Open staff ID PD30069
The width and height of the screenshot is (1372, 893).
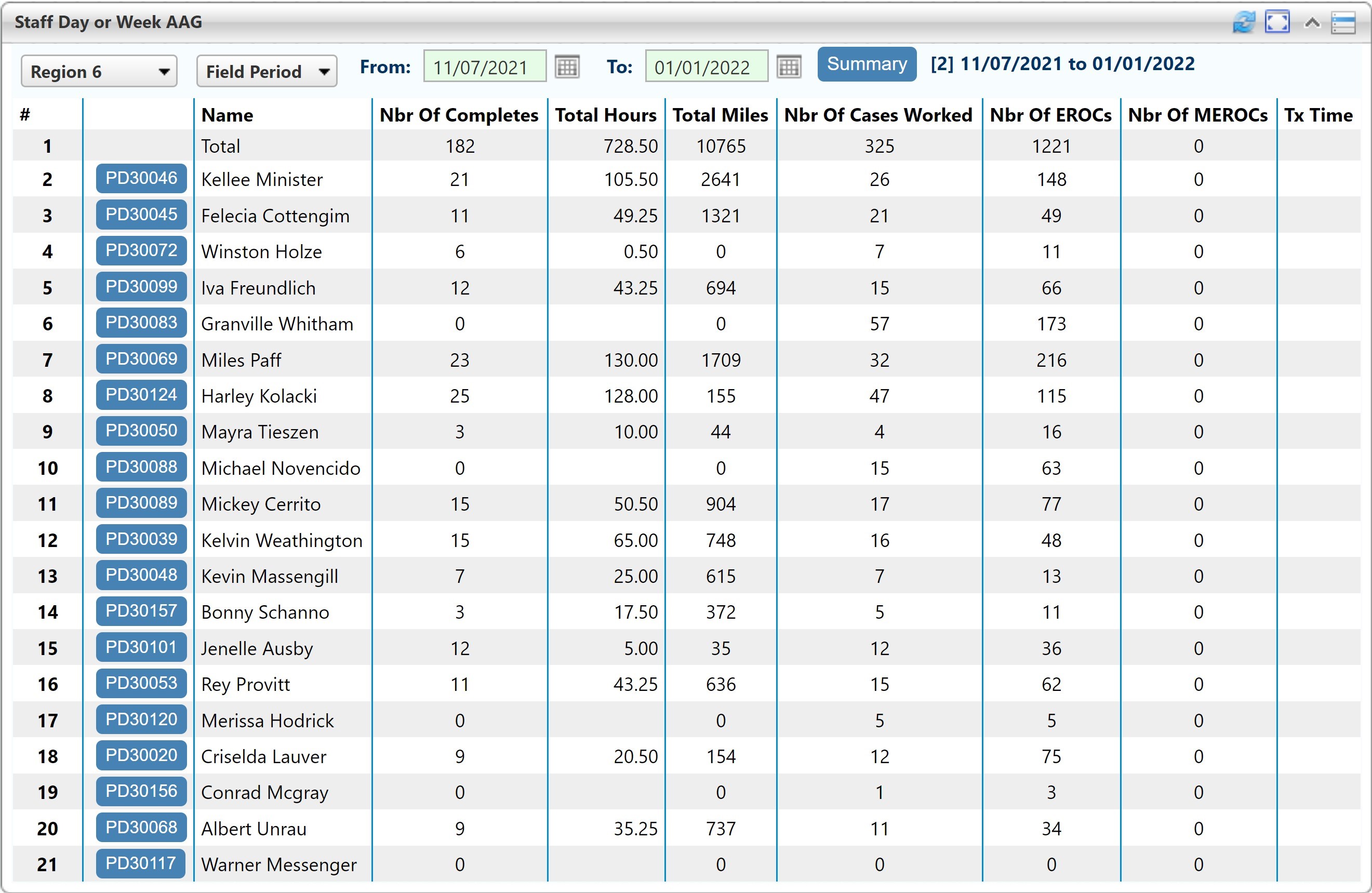tap(141, 358)
